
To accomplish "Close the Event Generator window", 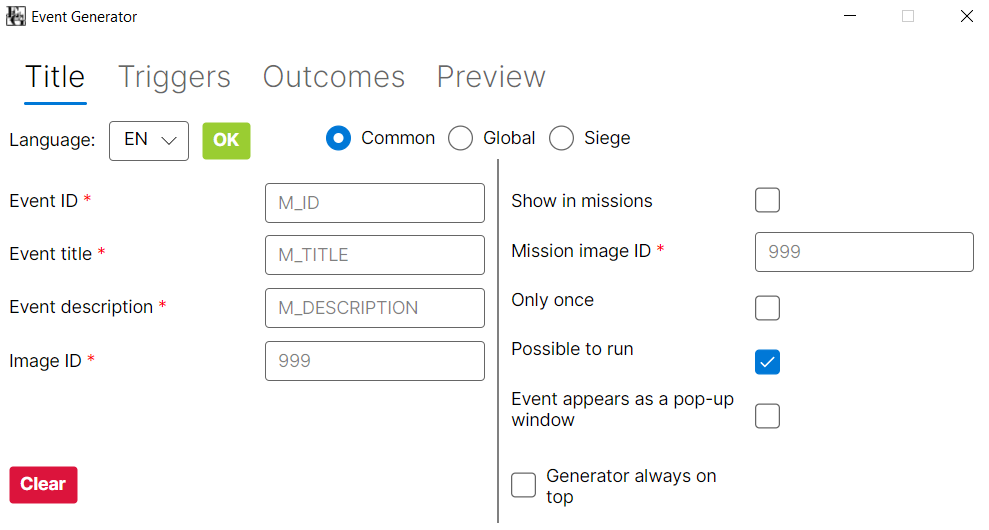I will (x=966, y=16).
